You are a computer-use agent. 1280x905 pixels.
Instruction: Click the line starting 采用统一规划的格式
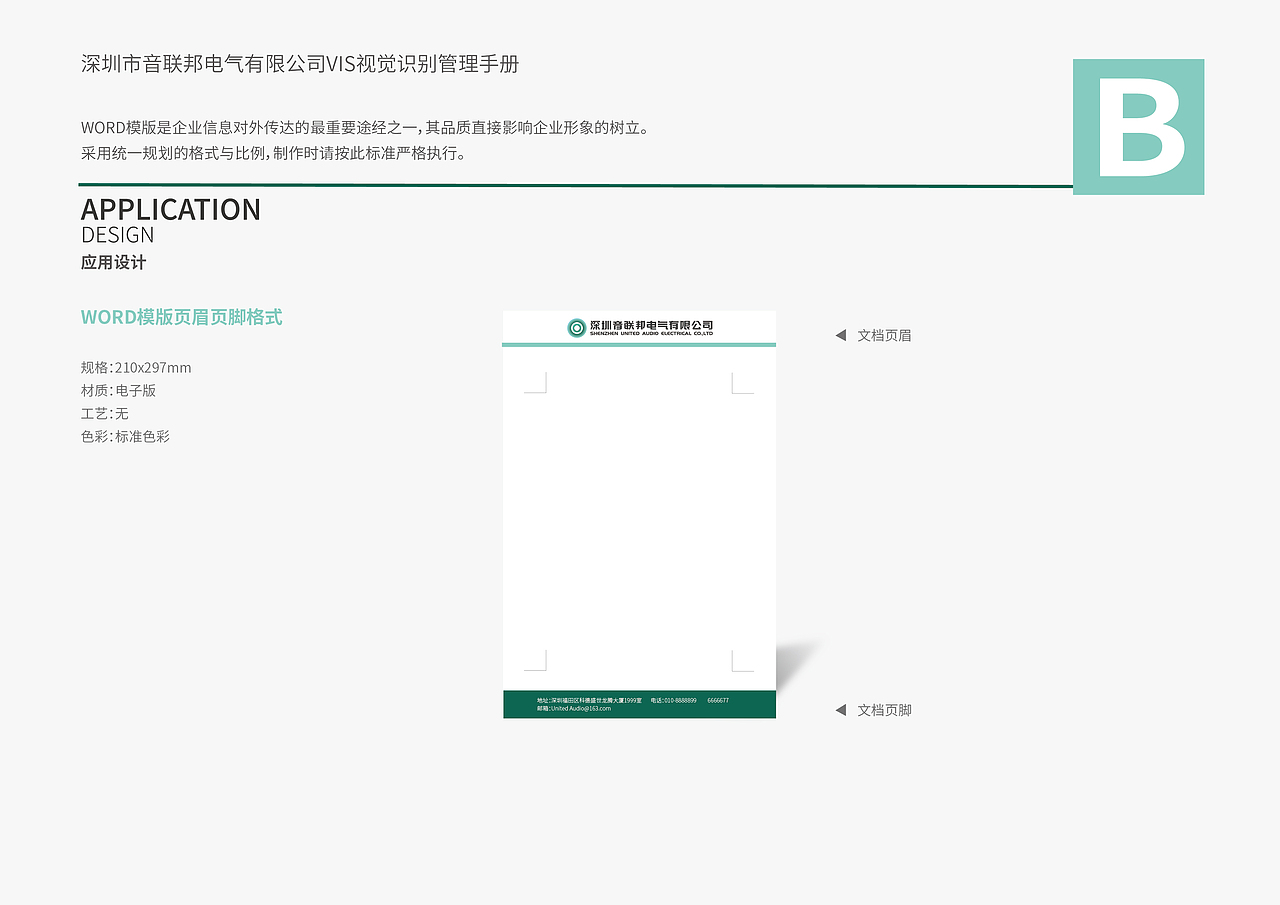click(274, 154)
